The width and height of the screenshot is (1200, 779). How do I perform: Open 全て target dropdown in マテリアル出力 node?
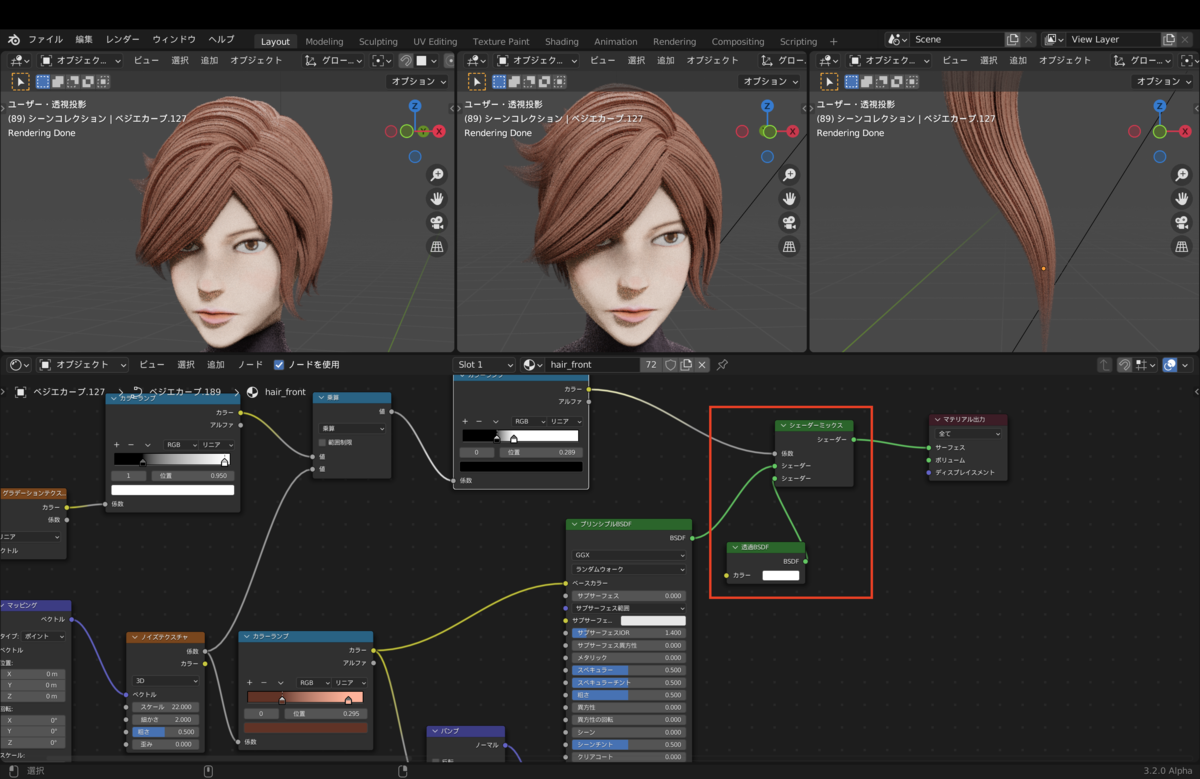pyautogui.click(x=968, y=434)
